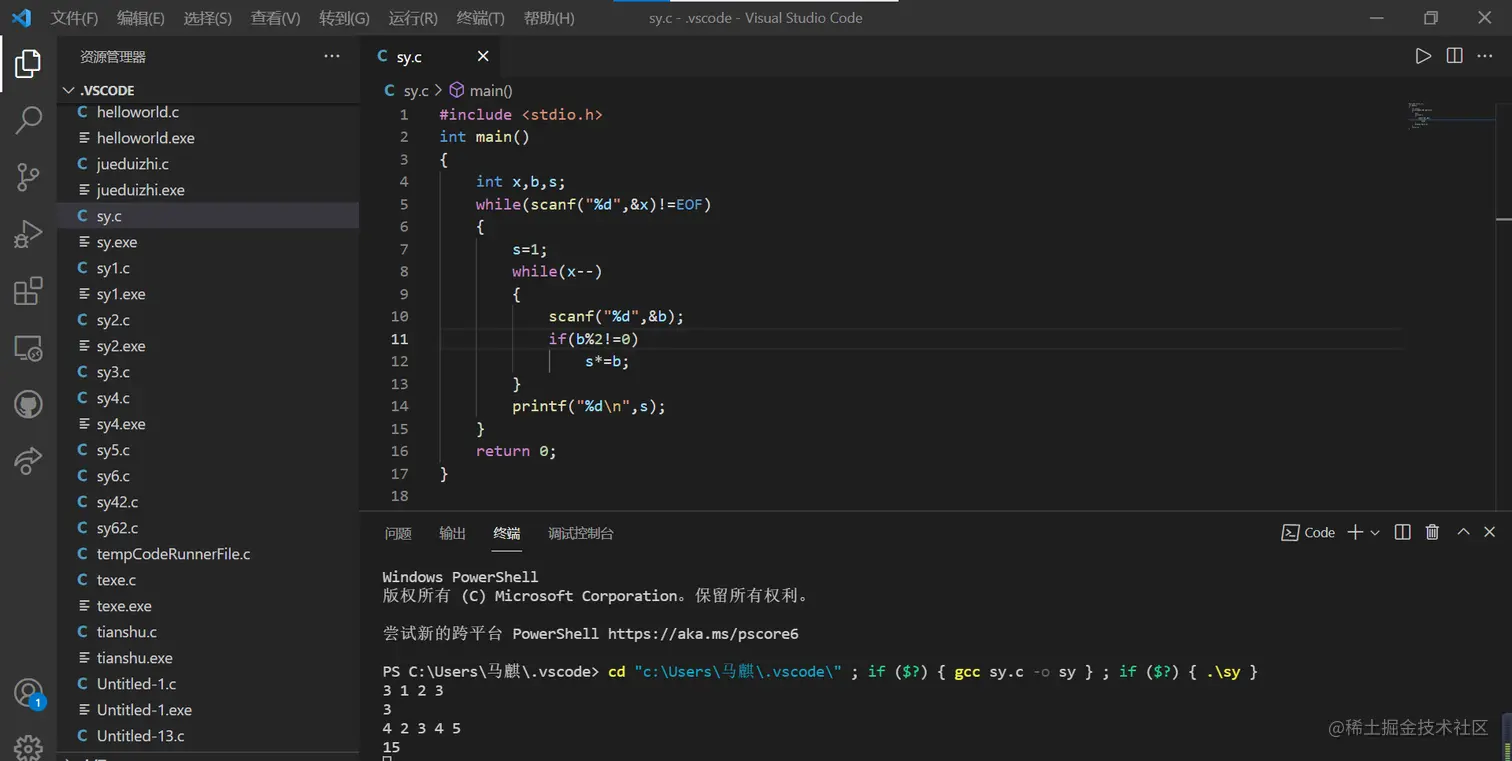Open Explorer panel's more actions ellipsis
Screen dimensions: 1512x761
point(332,56)
